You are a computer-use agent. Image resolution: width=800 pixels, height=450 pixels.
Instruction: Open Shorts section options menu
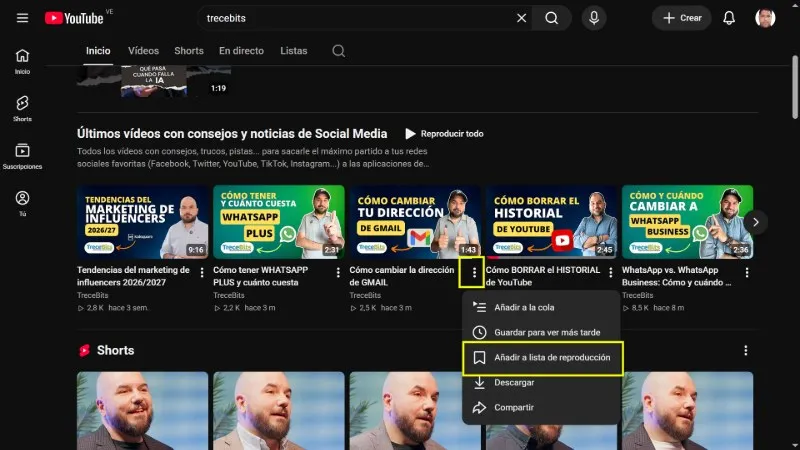tap(746, 351)
